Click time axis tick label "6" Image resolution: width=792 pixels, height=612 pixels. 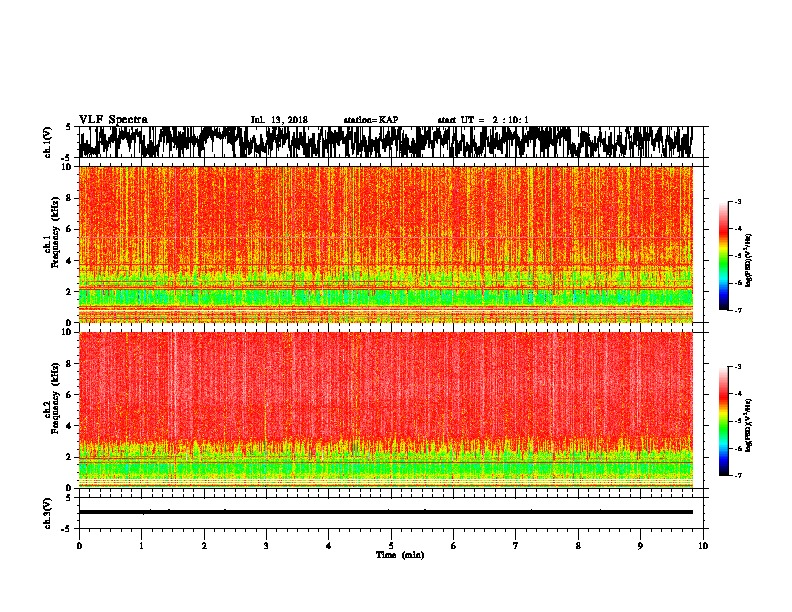454,546
